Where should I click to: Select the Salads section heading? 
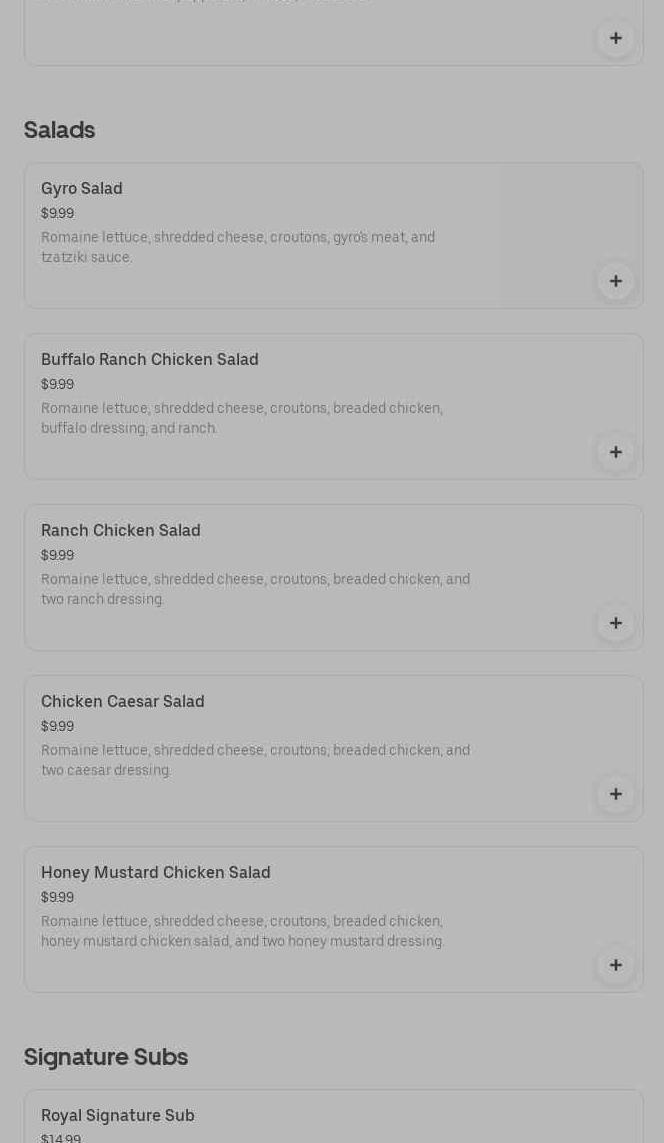(59, 130)
